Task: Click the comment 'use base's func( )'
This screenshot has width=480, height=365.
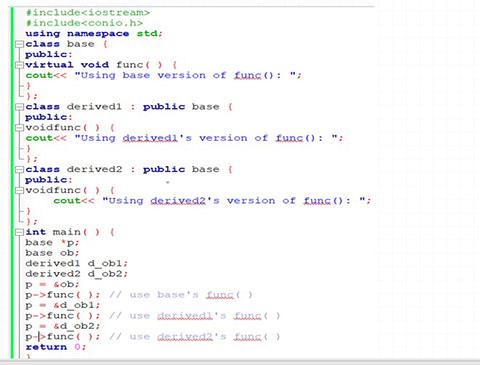Action: tap(181, 295)
